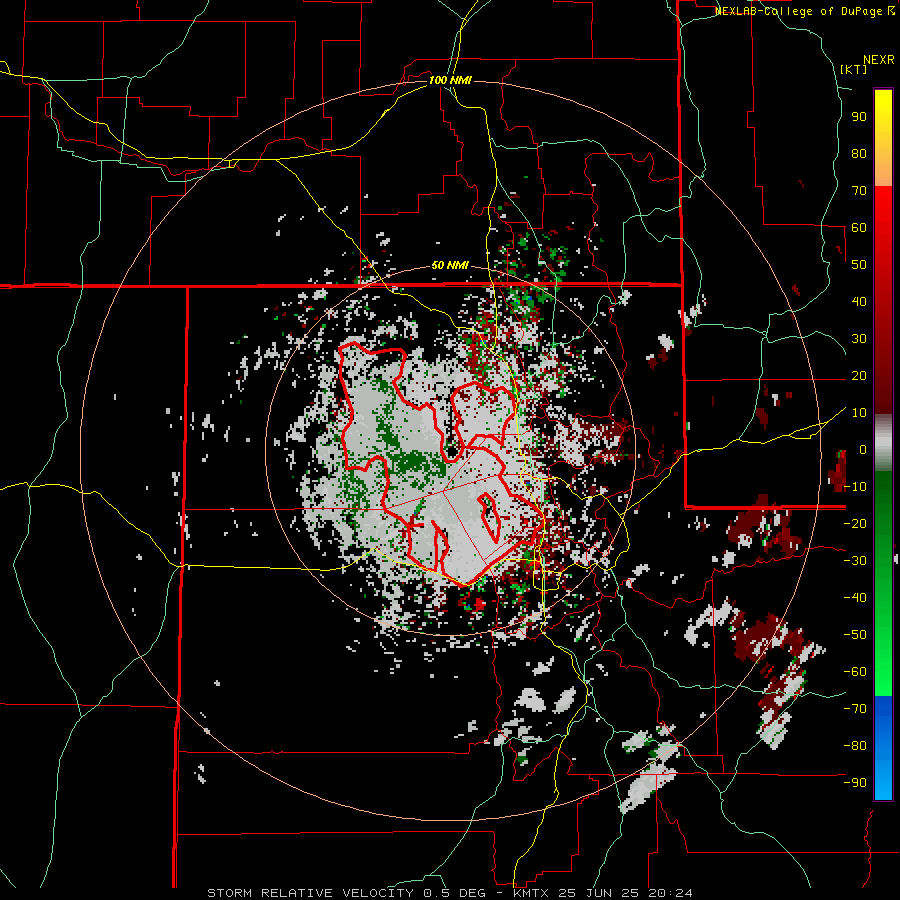Pick the "-70" tick label on scale
Viewport: 900px width, 900px height.
click(x=855, y=709)
